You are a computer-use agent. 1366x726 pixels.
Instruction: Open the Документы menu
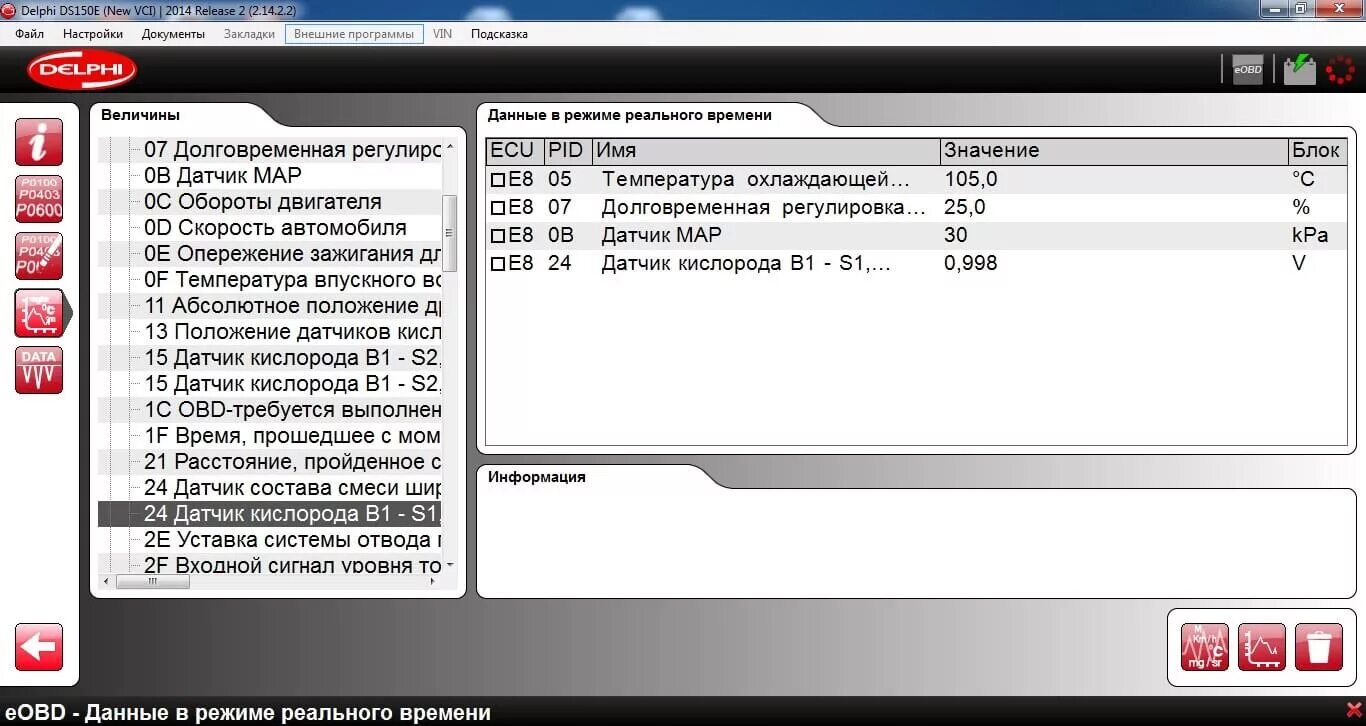tap(173, 34)
